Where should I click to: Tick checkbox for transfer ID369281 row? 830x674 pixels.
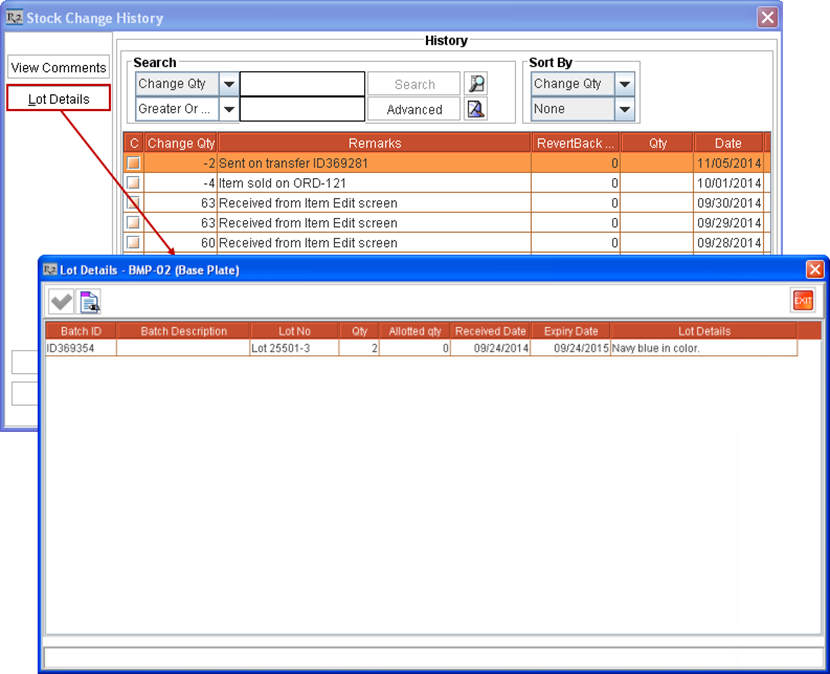(x=133, y=163)
